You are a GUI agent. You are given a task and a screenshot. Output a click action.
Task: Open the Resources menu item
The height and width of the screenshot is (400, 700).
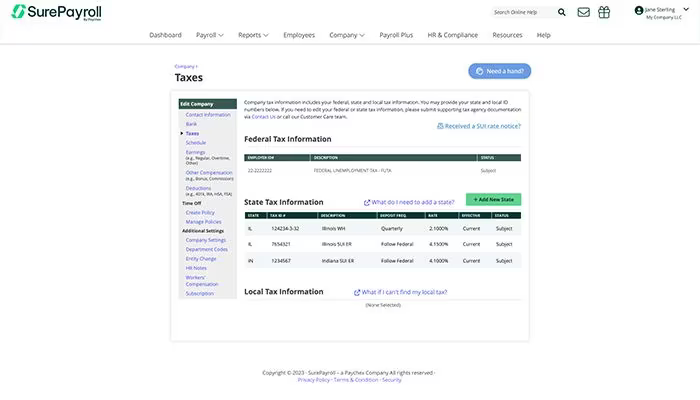pyautogui.click(x=507, y=35)
